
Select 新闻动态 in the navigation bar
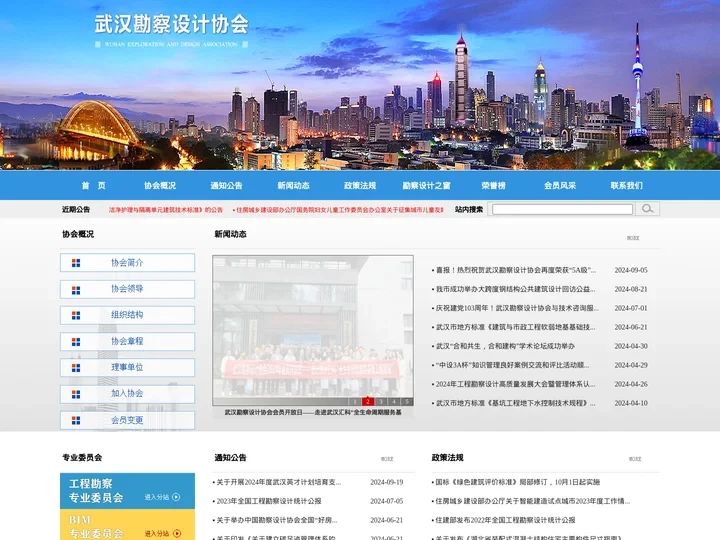click(x=293, y=186)
